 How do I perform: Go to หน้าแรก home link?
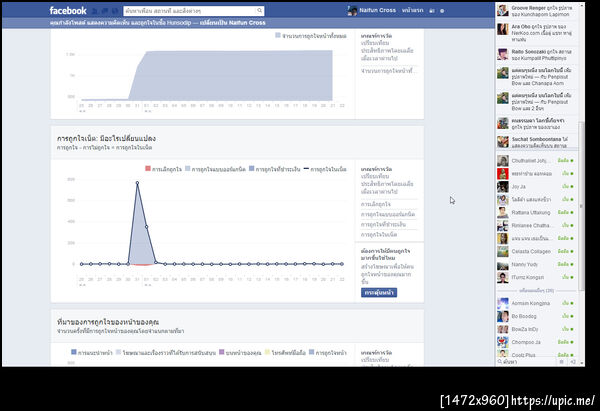pyautogui.click(x=412, y=10)
